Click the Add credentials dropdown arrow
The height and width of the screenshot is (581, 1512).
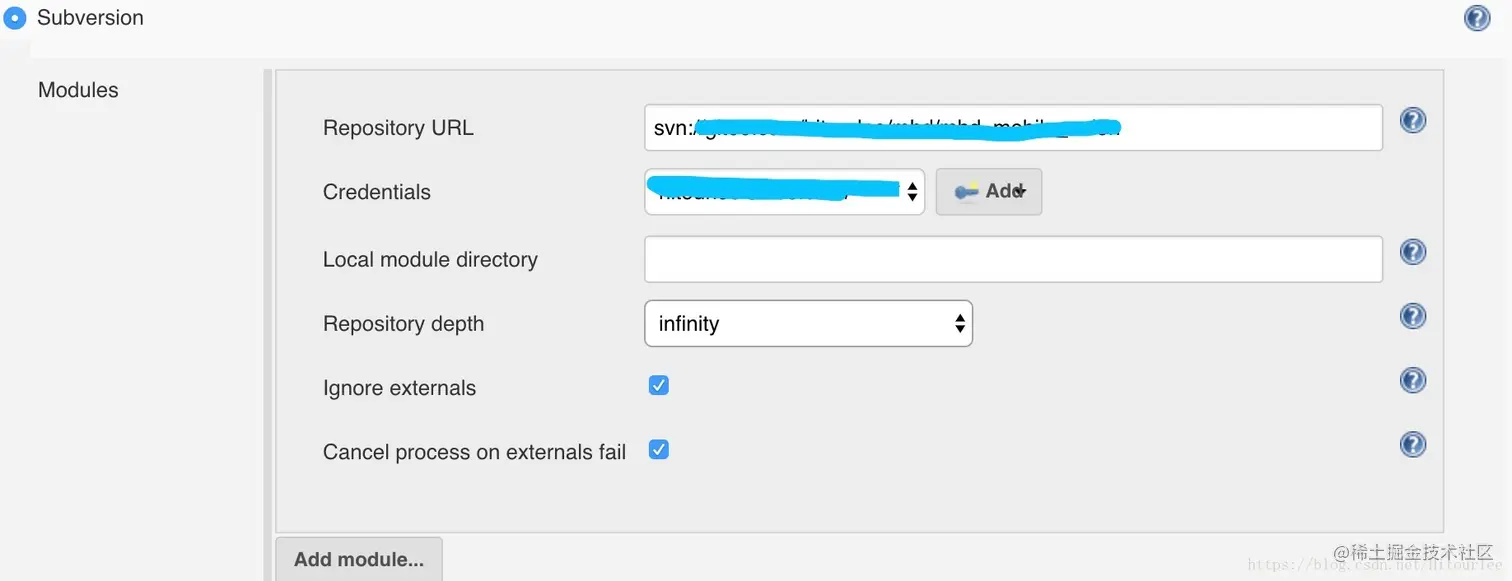point(1021,192)
